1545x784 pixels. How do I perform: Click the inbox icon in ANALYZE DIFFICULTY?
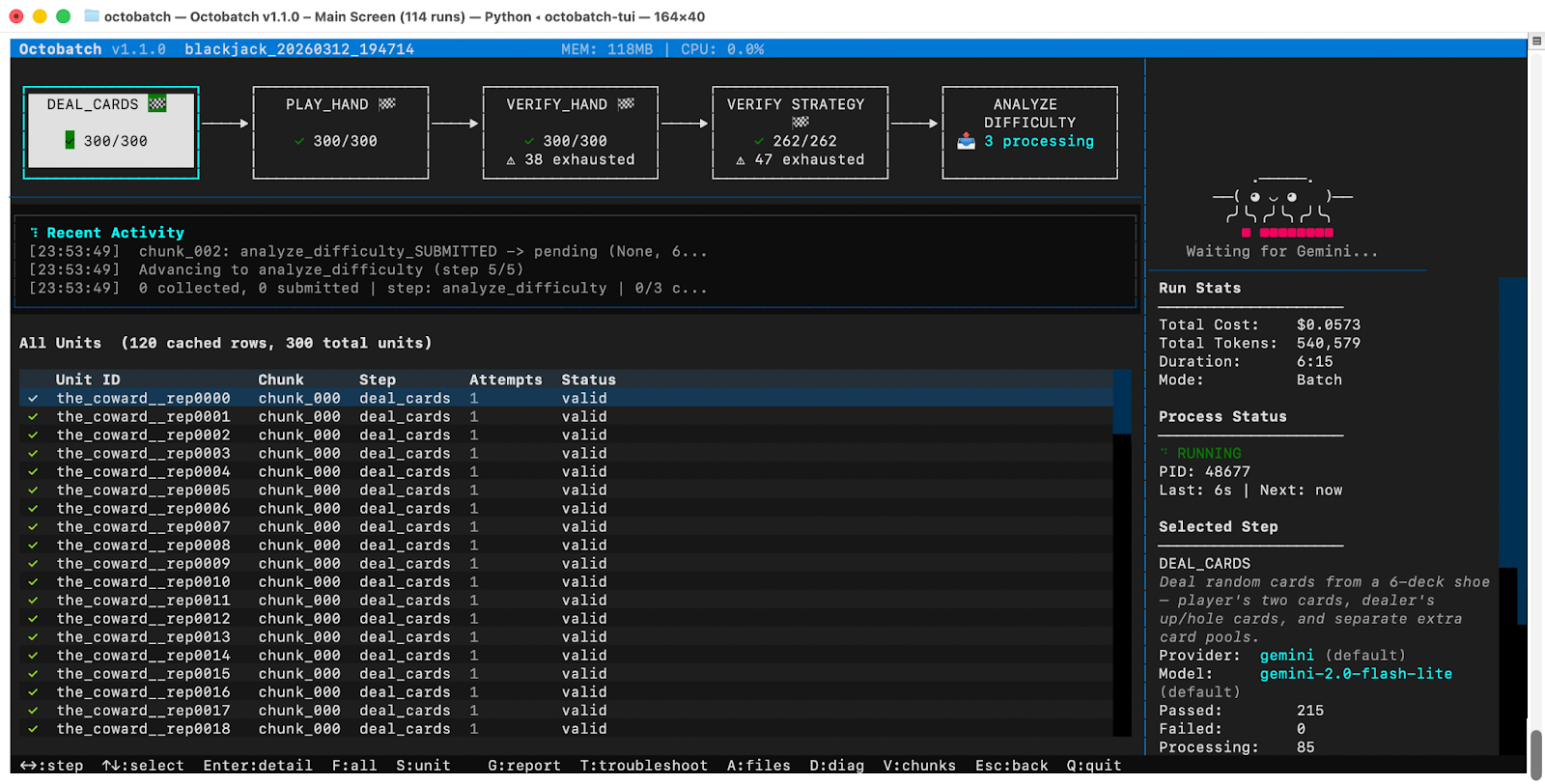966,142
